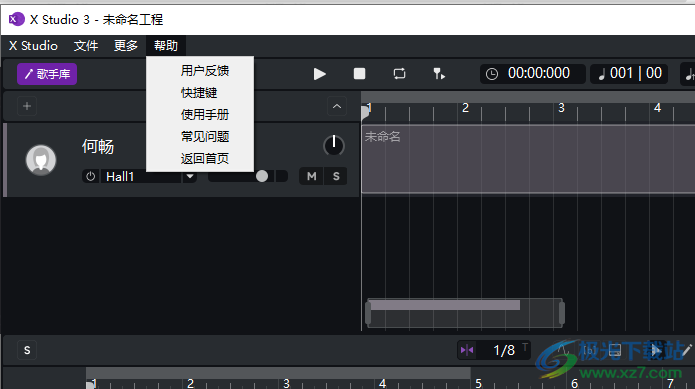Open the 歌手库 singer library
The image size is (695, 389).
(47, 74)
